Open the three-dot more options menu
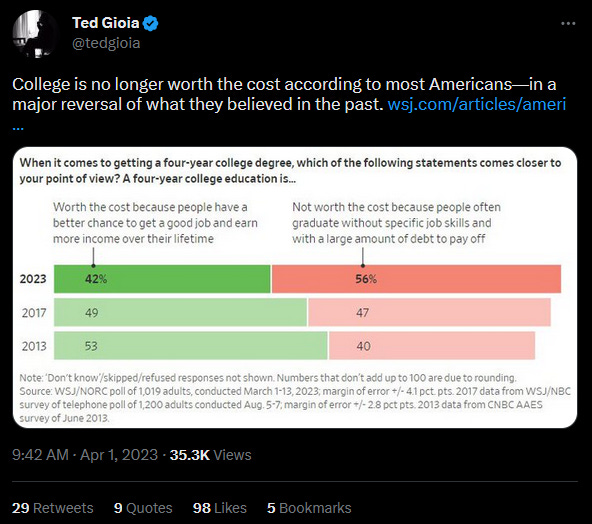The width and height of the screenshot is (592, 524). (x=568, y=23)
